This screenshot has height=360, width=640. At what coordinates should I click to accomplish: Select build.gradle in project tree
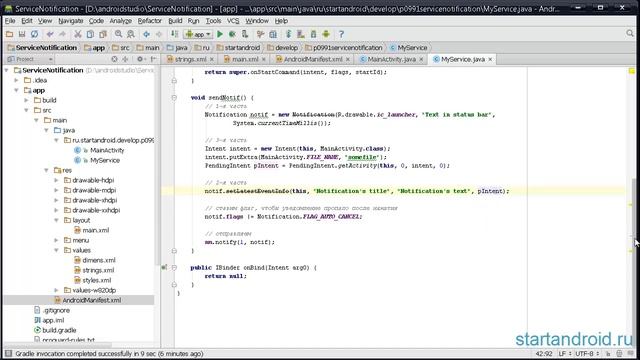point(59,330)
